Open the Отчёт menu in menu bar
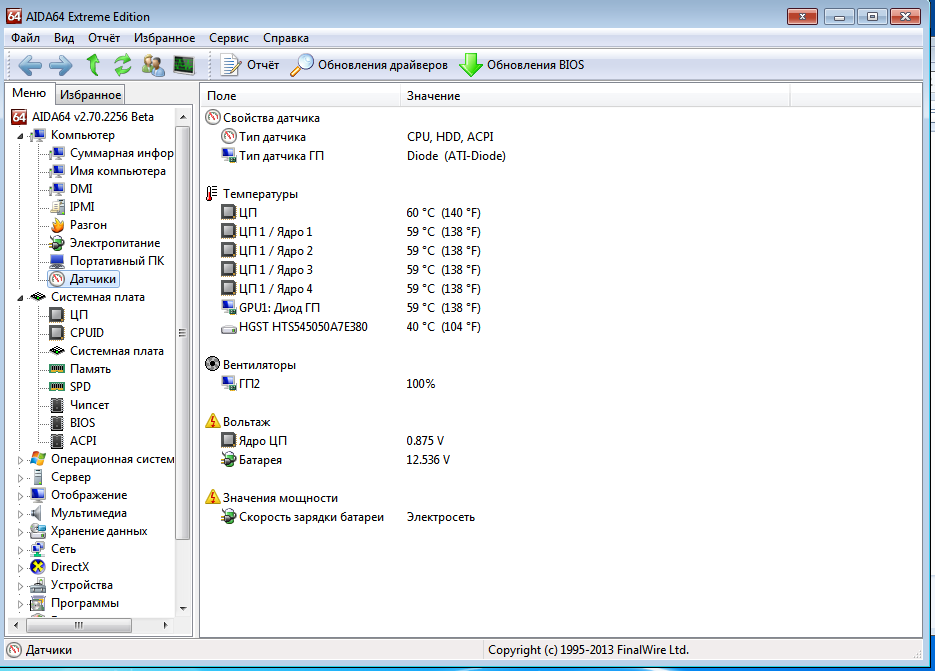Image resolution: width=935 pixels, height=671 pixels. 104,38
